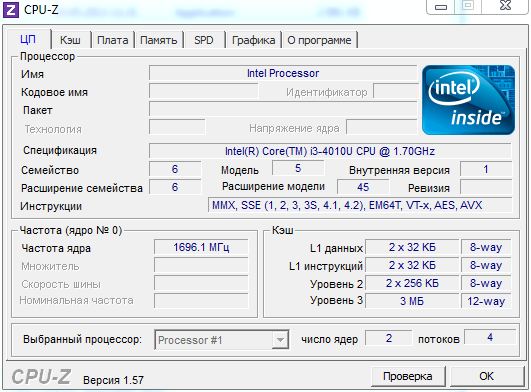The width and height of the screenshot is (531, 392).
Task: Click the empty Кодовое имя field
Action: coord(204,91)
